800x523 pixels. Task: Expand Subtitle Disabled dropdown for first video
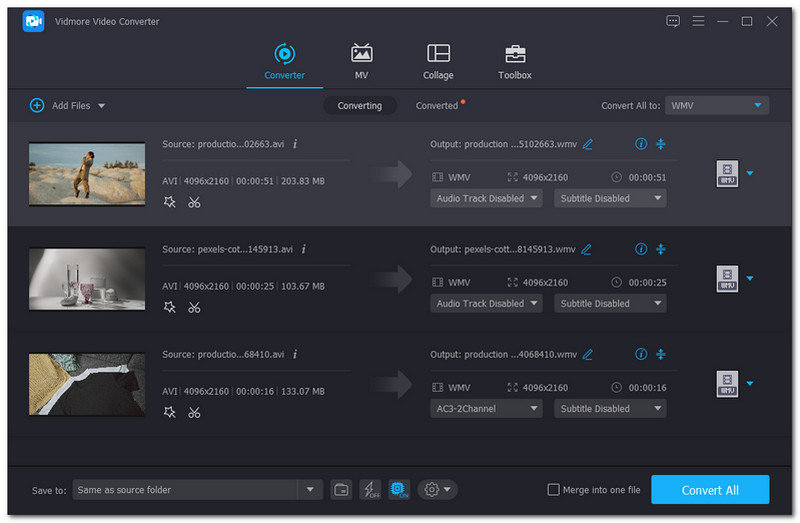pyautogui.click(x=611, y=198)
